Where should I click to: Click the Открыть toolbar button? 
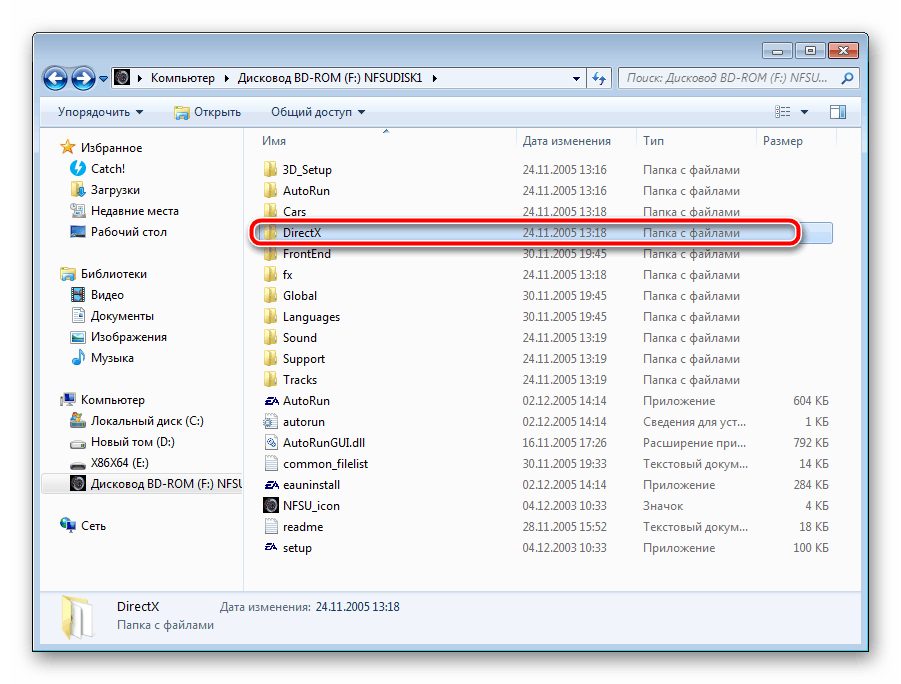coord(208,112)
